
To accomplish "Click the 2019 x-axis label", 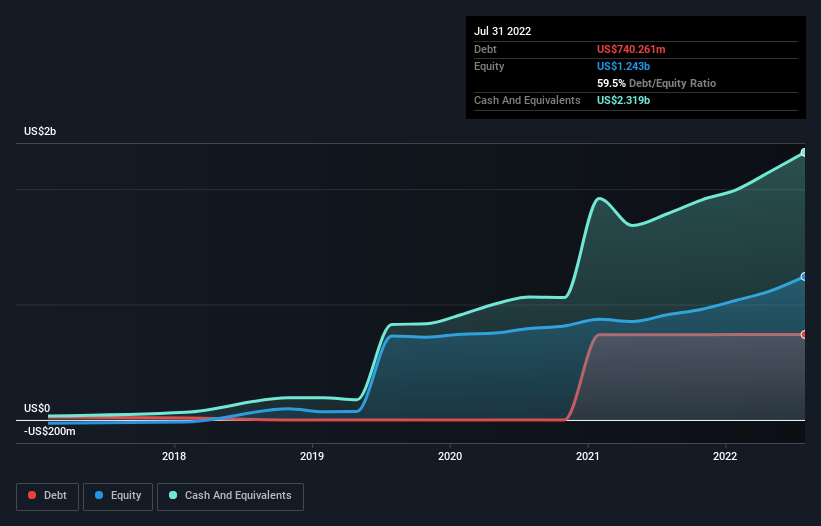I will pos(312,456).
